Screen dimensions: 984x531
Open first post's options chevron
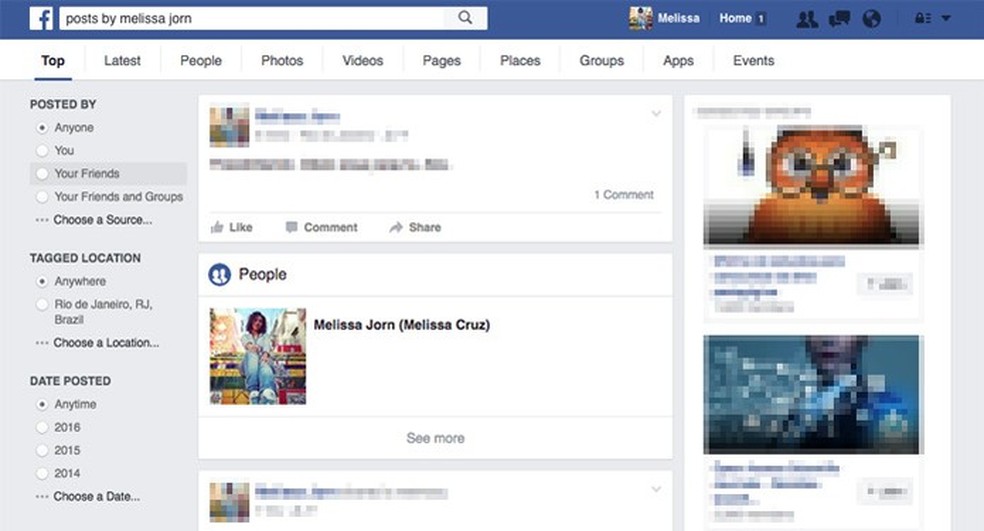[x=656, y=114]
